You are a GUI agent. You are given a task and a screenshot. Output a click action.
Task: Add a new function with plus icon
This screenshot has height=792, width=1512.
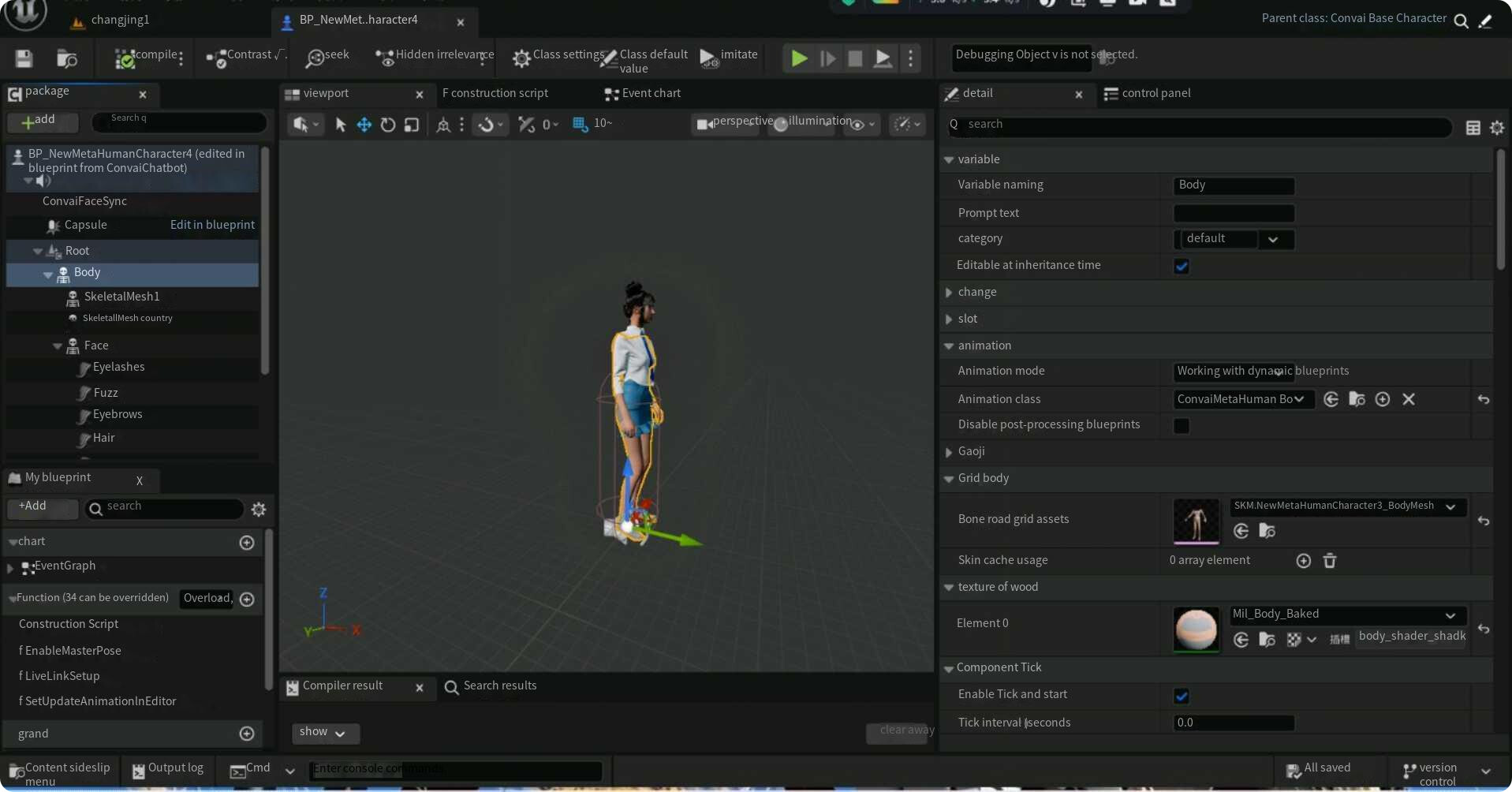247,599
